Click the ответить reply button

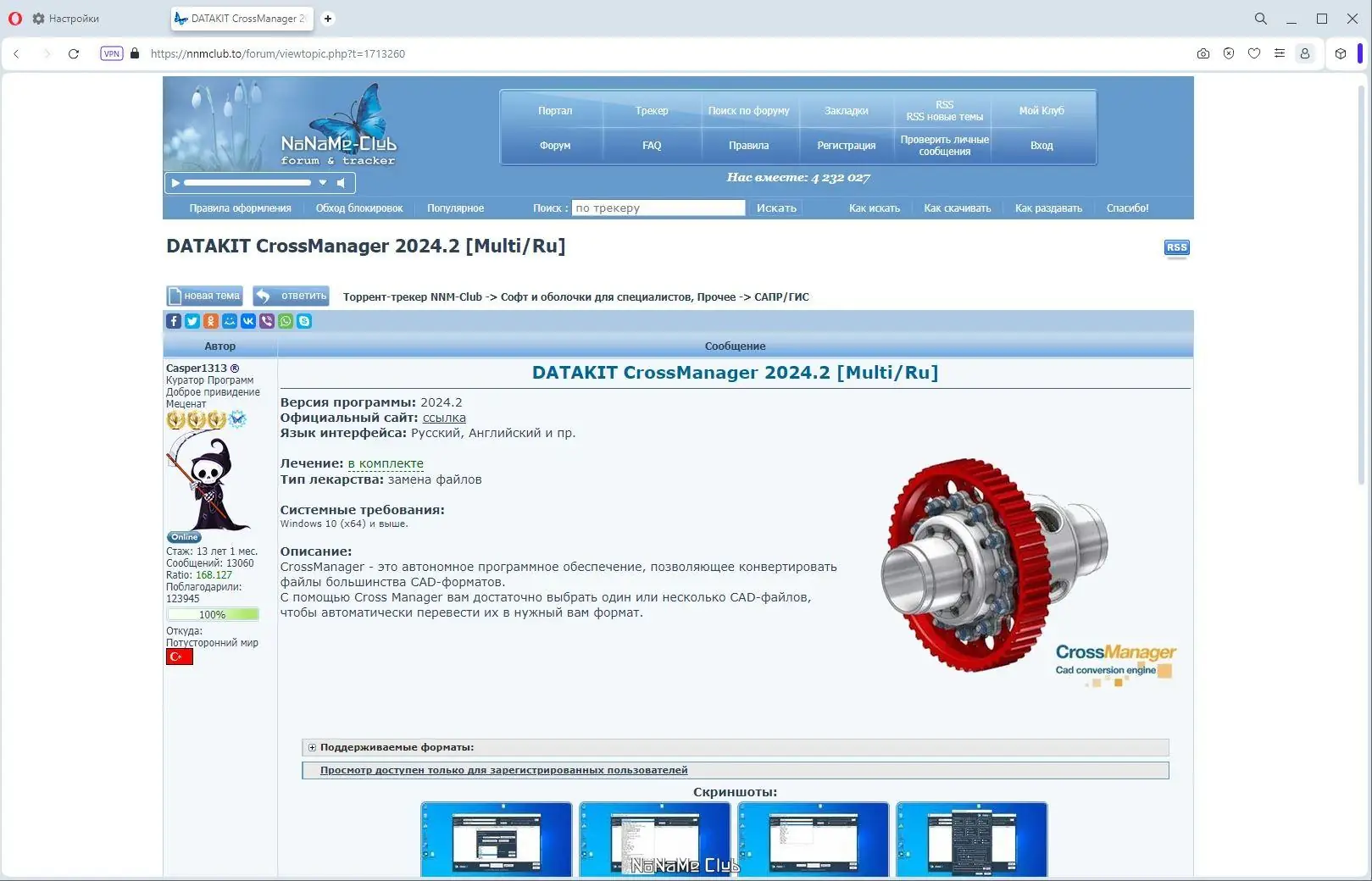[x=291, y=296]
